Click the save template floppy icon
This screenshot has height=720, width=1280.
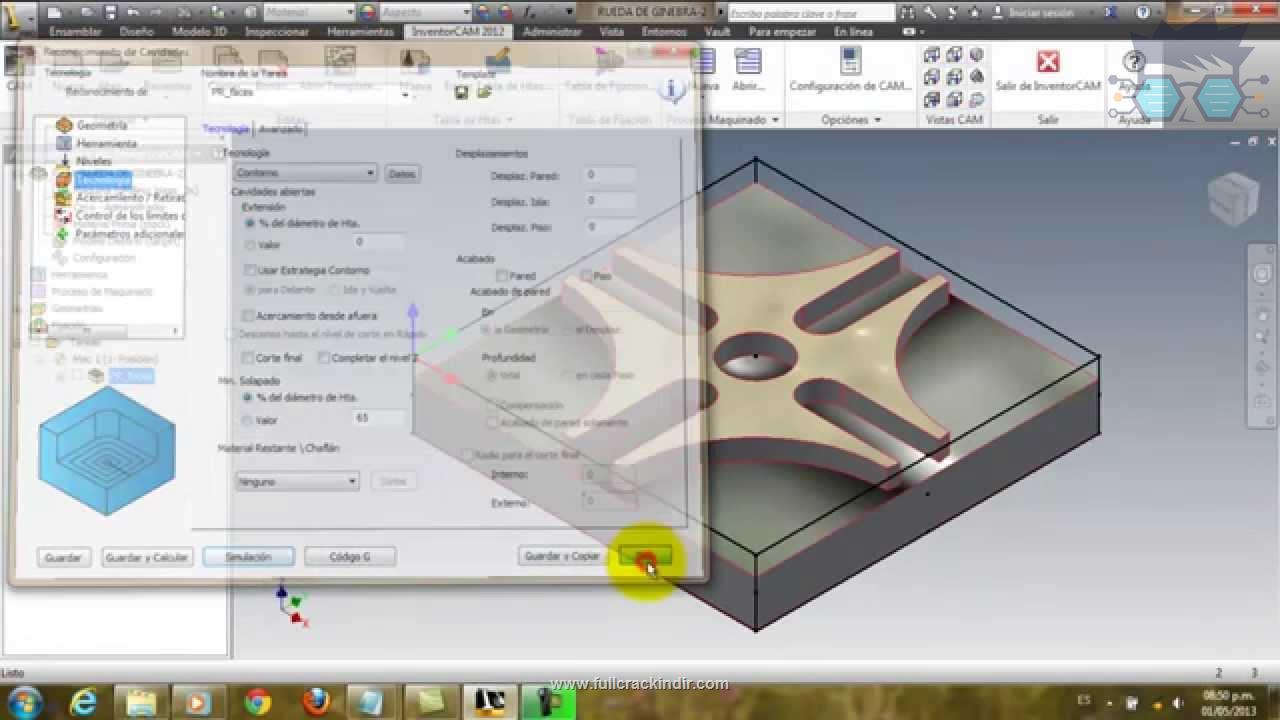click(x=462, y=92)
